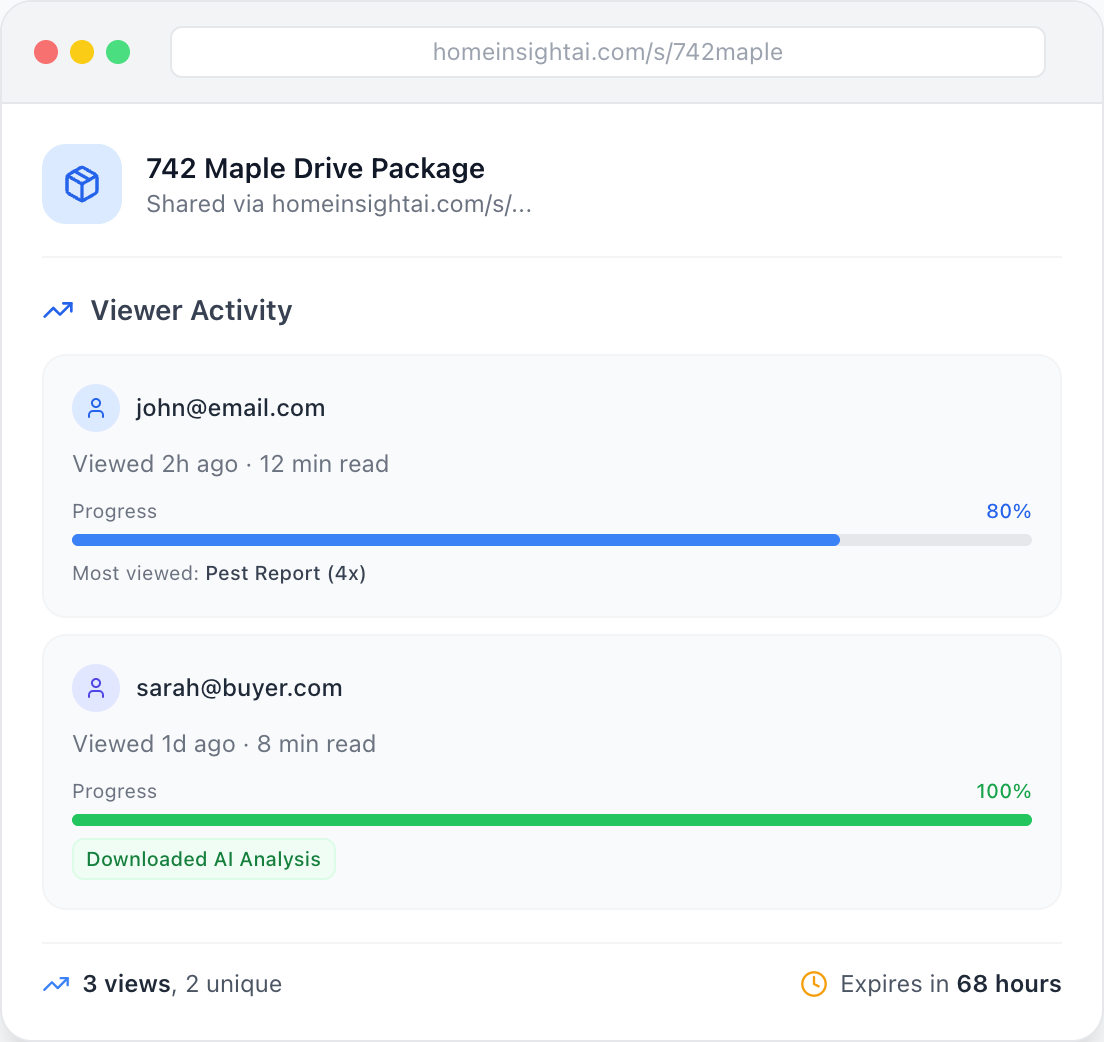Click the homeinsightai.com/s/742maple address bar

point(607,52)
